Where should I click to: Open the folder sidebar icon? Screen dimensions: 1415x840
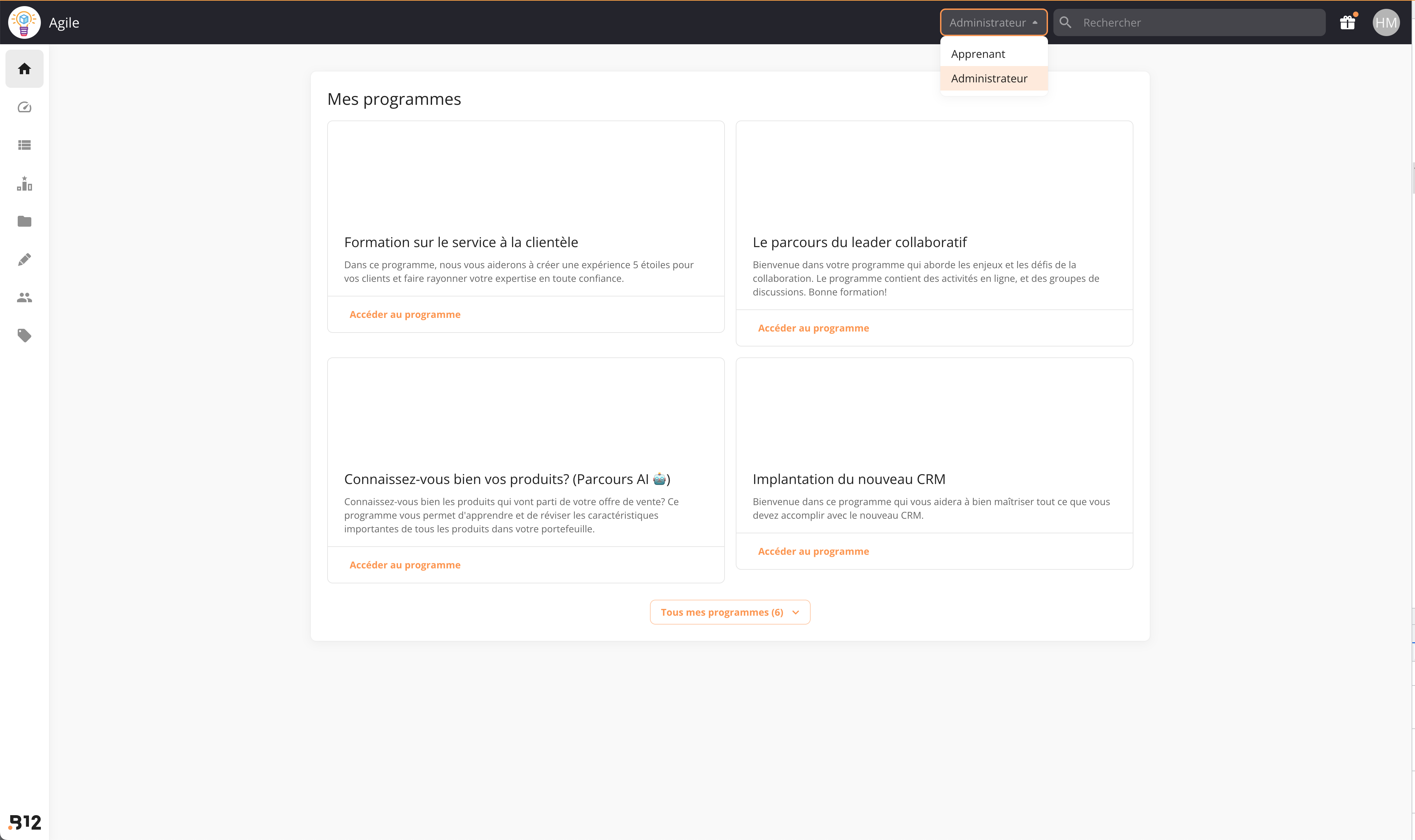(x=25, y=221)
